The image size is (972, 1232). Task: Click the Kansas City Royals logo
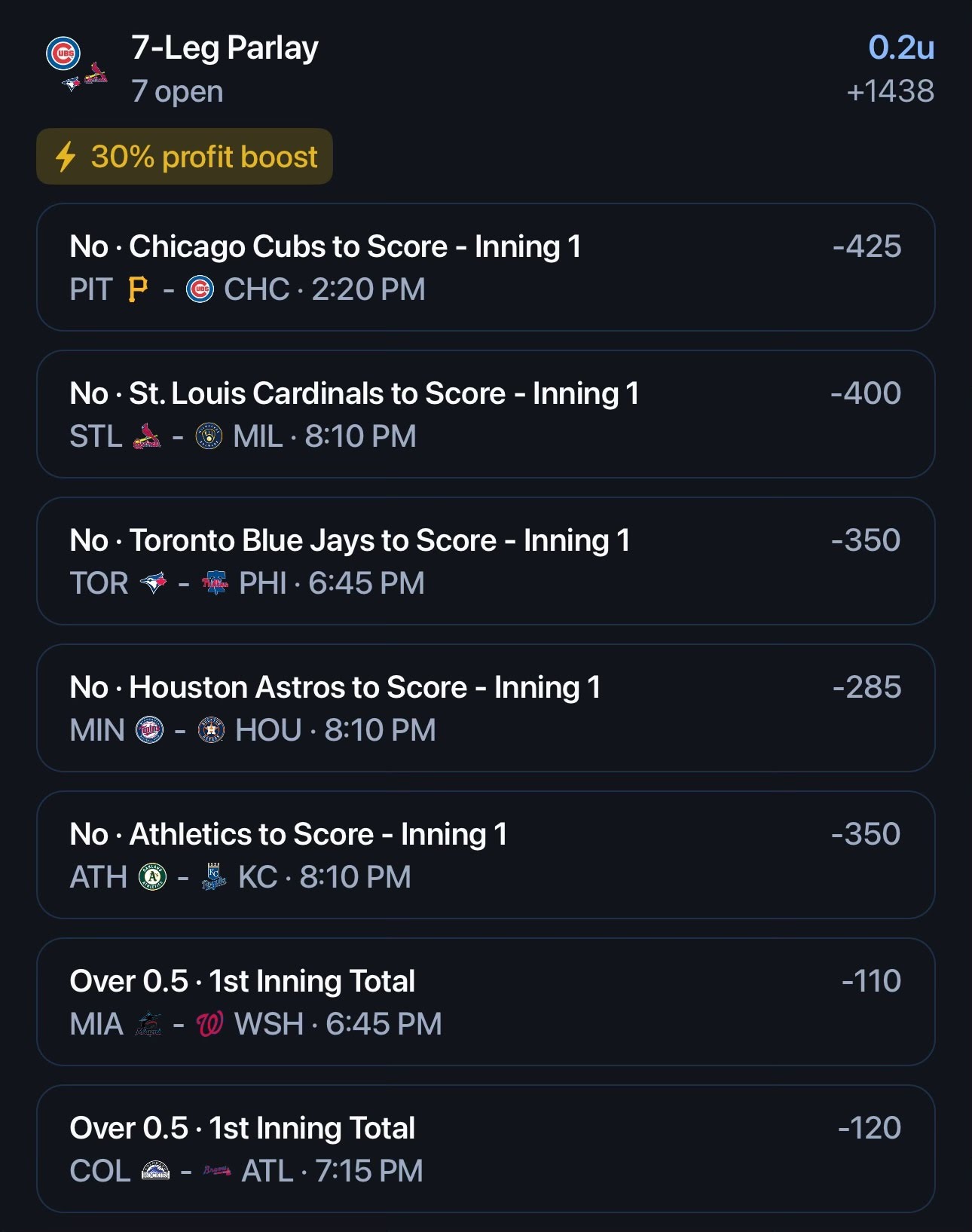(x=214, y=877)
